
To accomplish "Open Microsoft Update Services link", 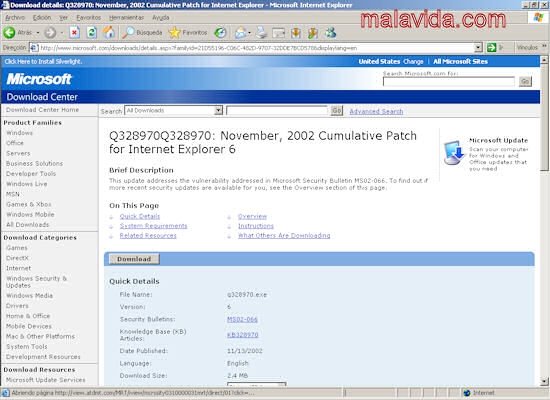I will pos(46,380).
